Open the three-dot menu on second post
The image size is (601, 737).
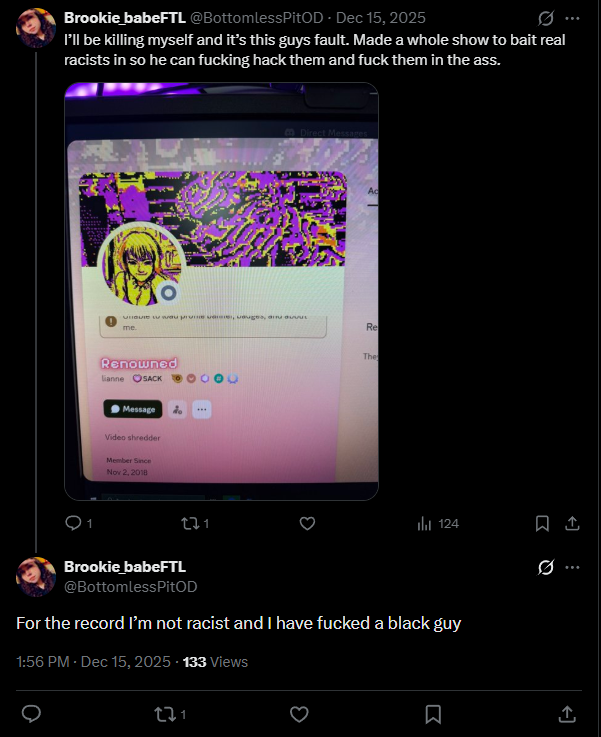pyautogui.click(x=572, y=567)
